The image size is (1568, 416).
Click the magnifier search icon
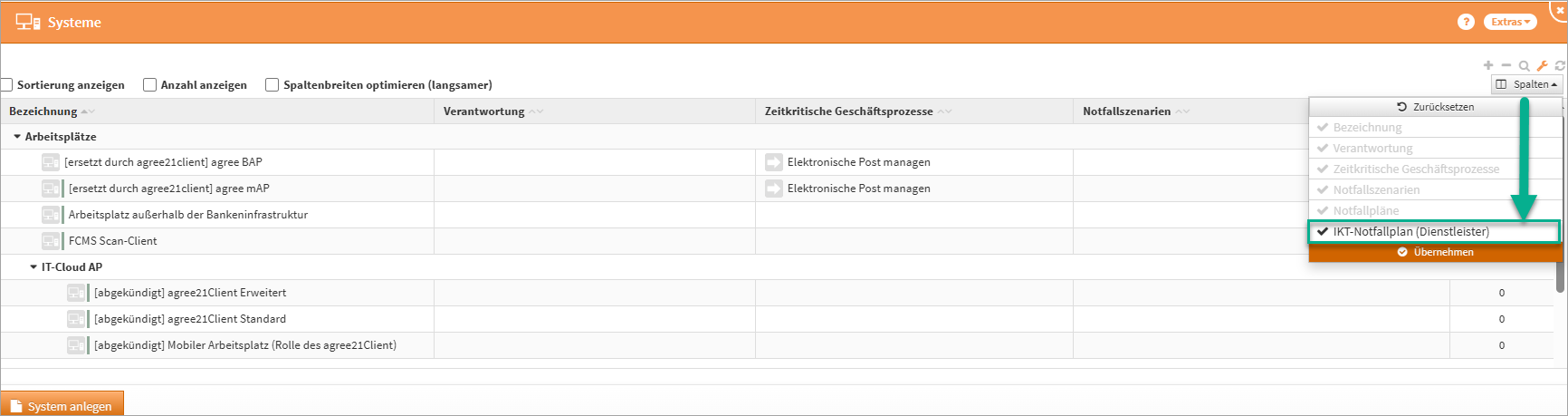tap(1525, 66)
